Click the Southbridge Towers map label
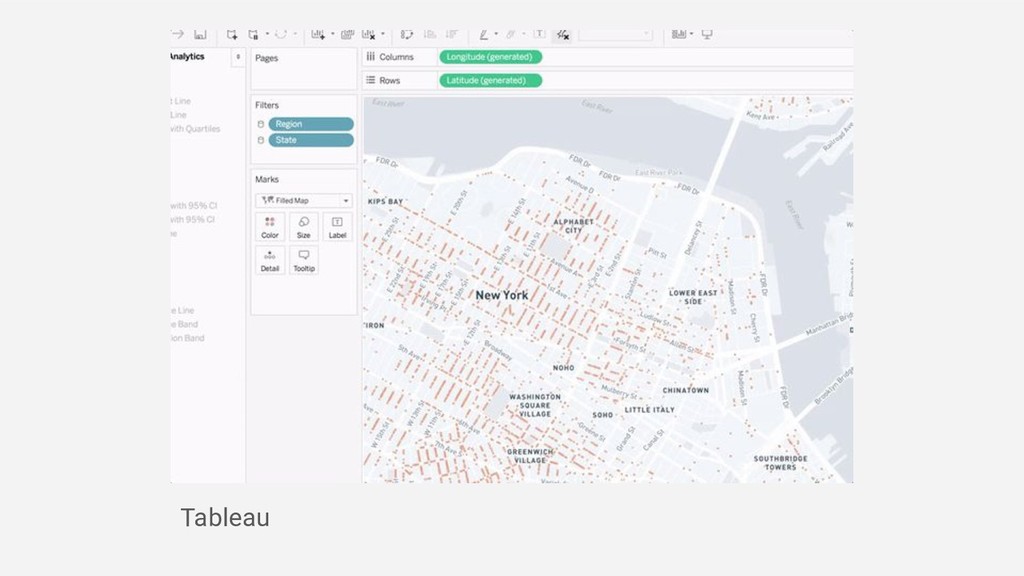 coord(780,463)
